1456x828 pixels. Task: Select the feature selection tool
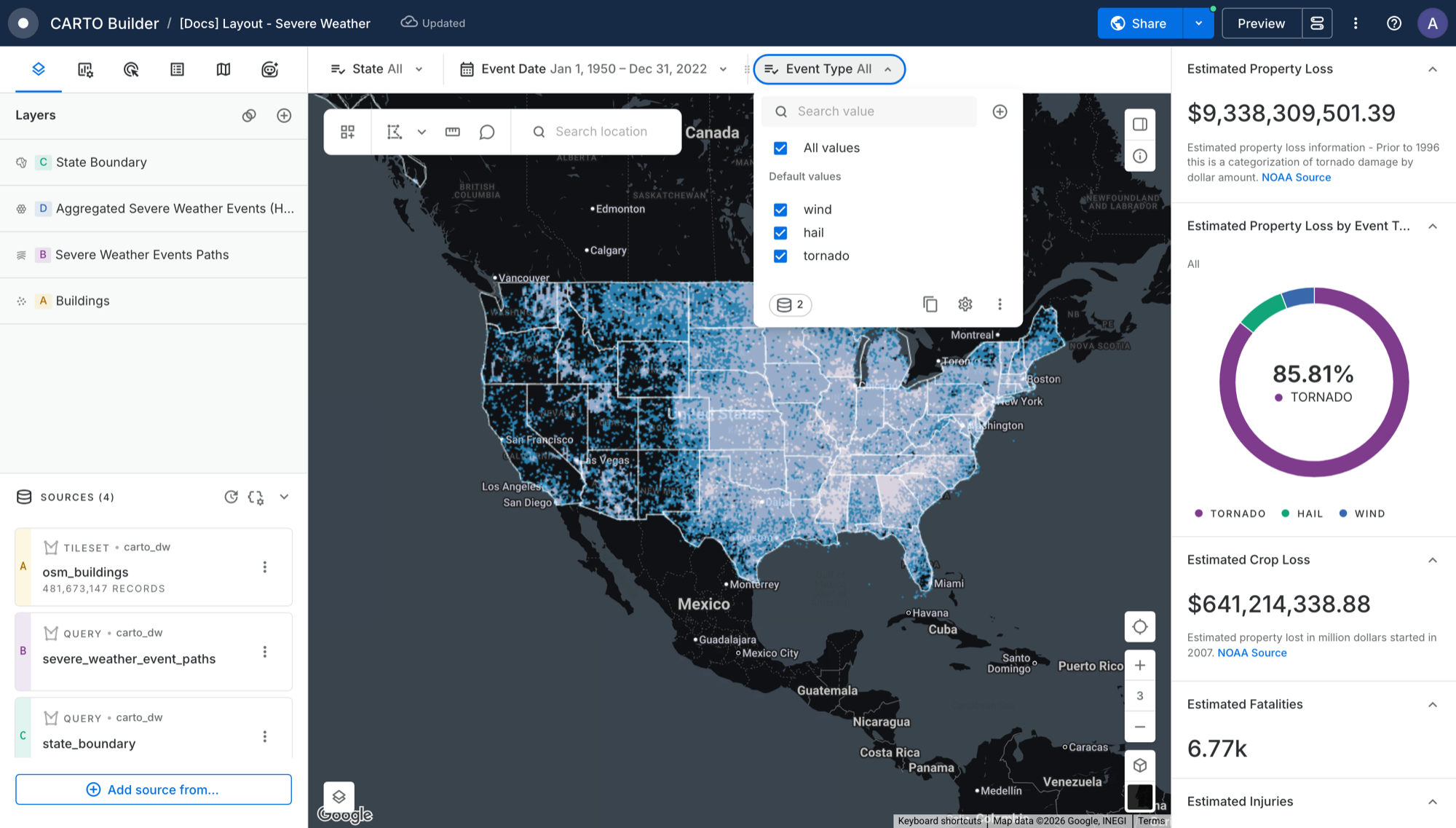point(394,132)
